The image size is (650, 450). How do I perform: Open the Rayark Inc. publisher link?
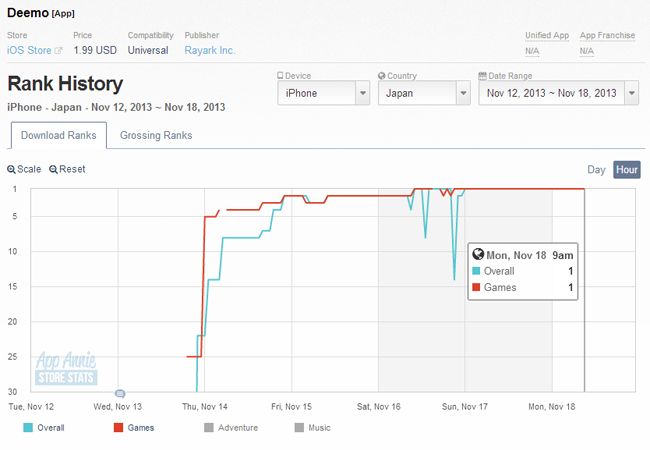point(210,51)
